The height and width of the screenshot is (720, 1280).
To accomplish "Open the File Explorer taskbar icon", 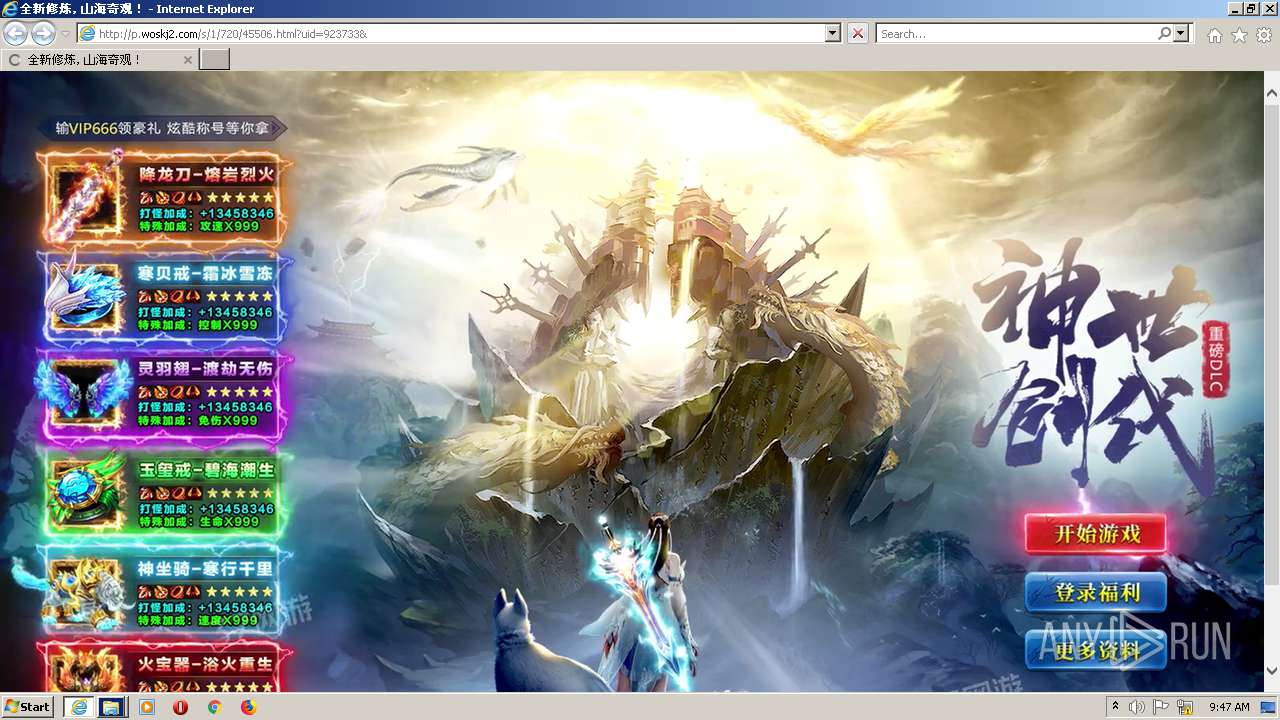I will click(x=111, y=707).
